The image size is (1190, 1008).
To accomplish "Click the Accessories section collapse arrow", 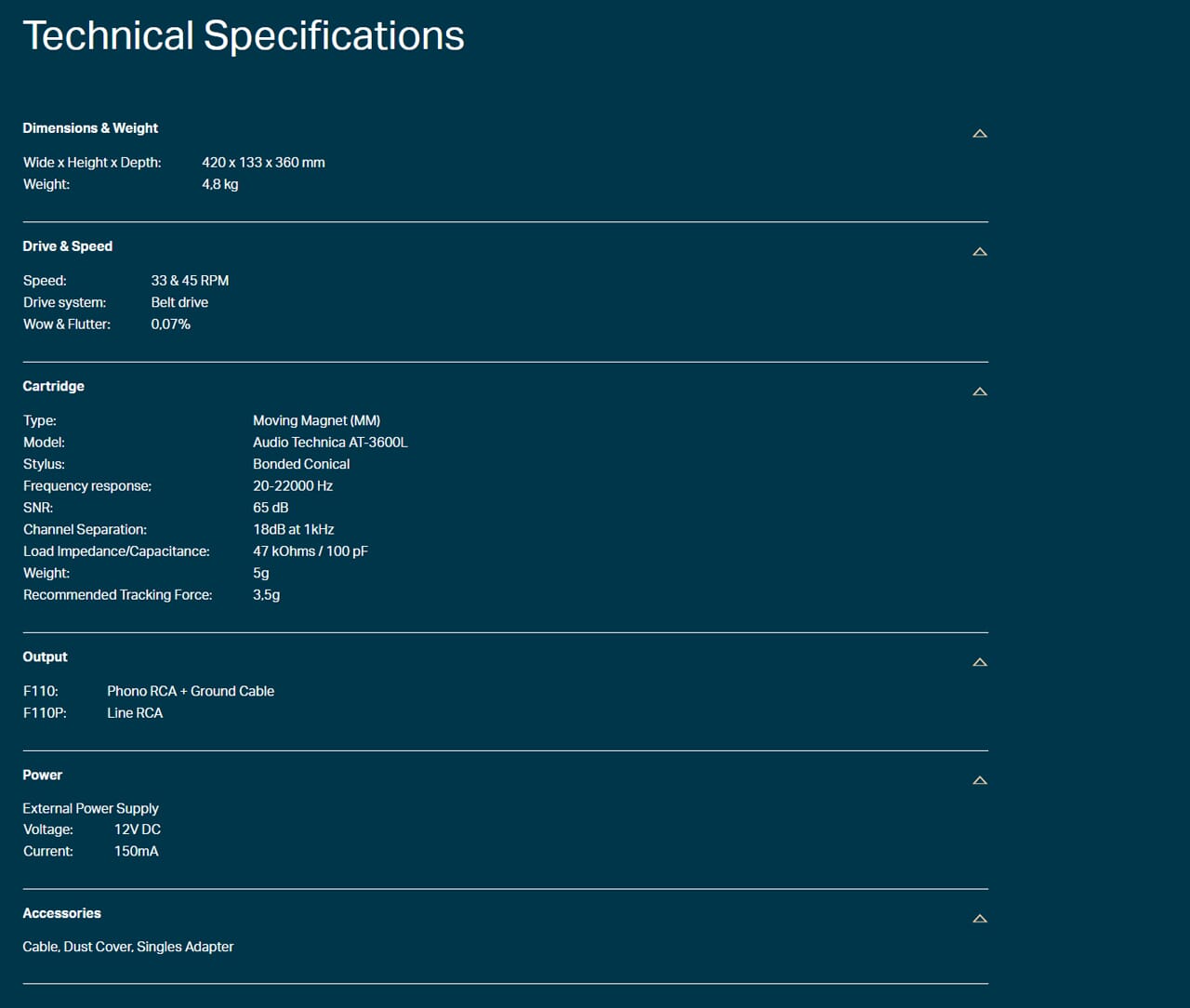I will click(980, 919).
